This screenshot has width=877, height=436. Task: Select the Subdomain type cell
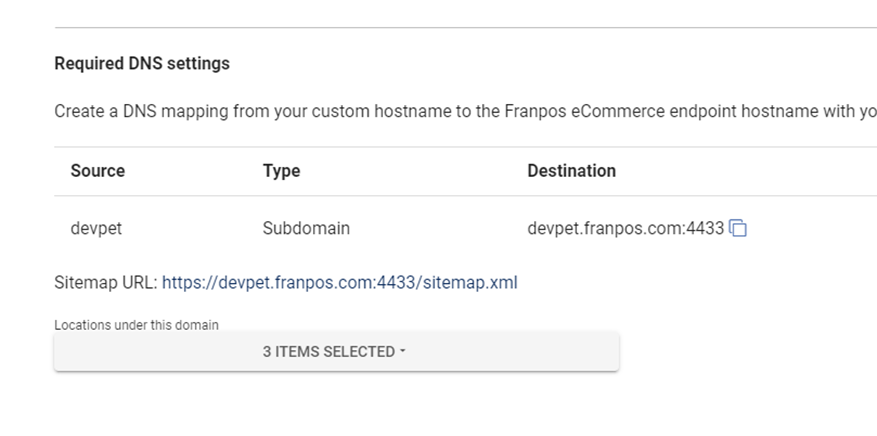click(307, 228)
